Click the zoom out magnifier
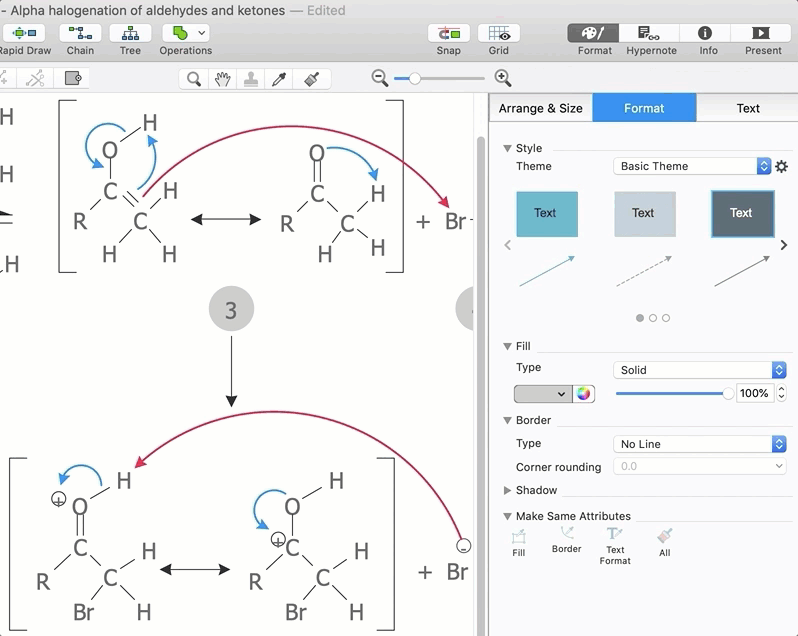Image resolution: width=798 pixels, height=636 pixels. point(380,78)
